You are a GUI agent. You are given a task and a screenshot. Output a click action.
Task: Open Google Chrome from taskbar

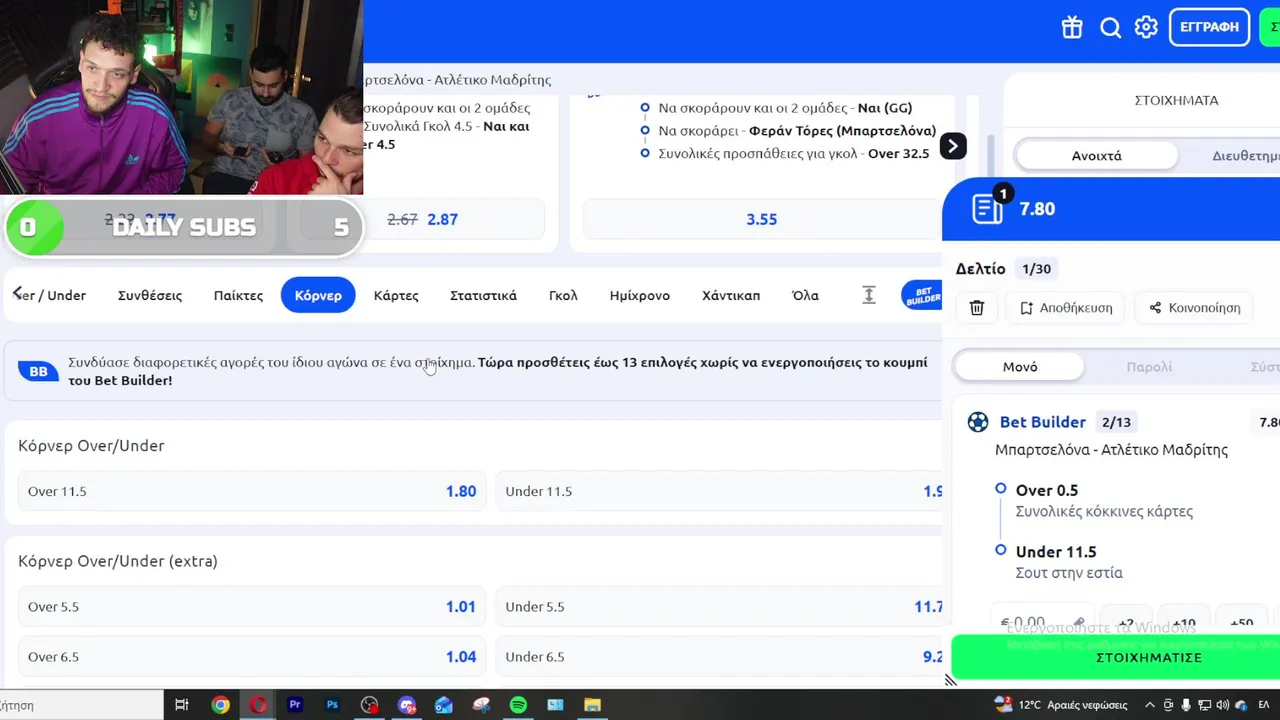(221, 705)
